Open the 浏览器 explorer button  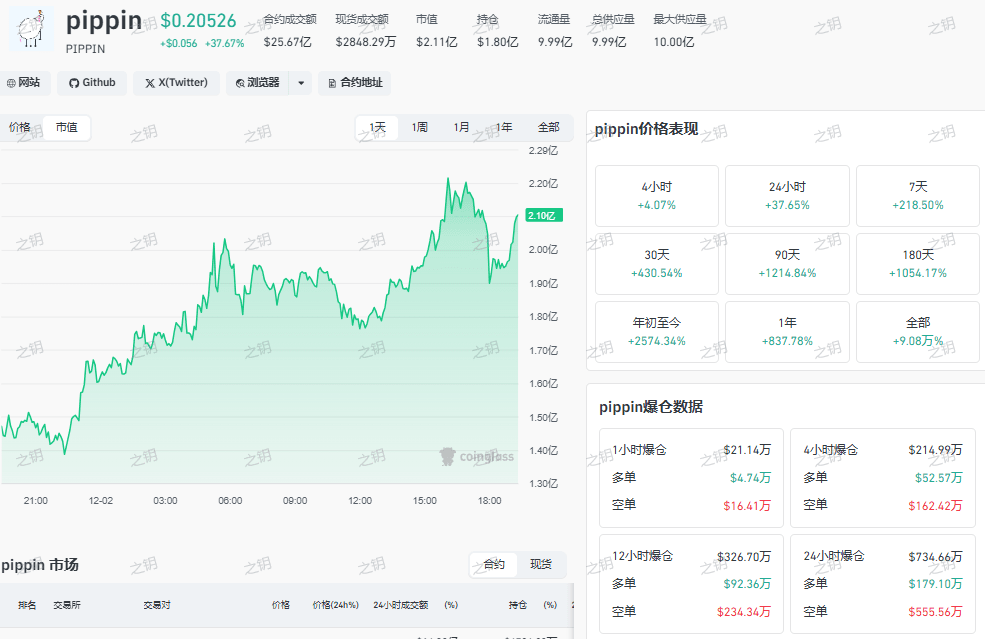pos(258,83)
